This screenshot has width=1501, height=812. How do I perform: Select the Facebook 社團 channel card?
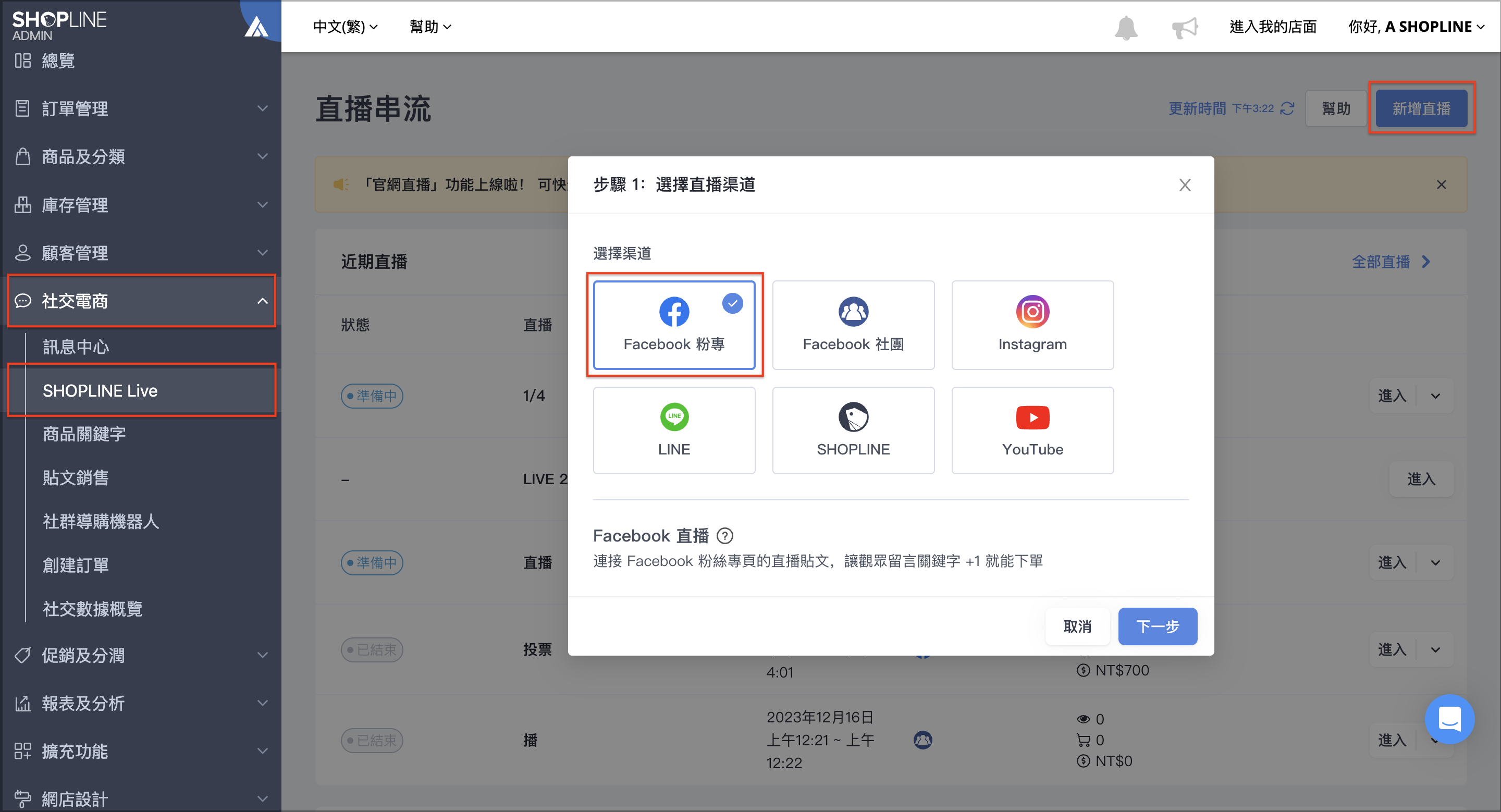coord(853,325)
